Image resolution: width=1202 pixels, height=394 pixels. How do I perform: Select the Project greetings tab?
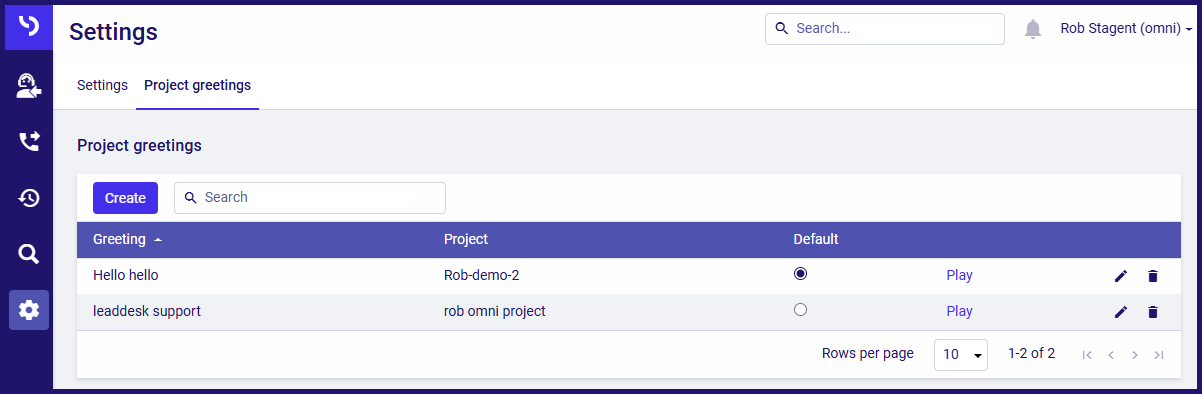197,85
